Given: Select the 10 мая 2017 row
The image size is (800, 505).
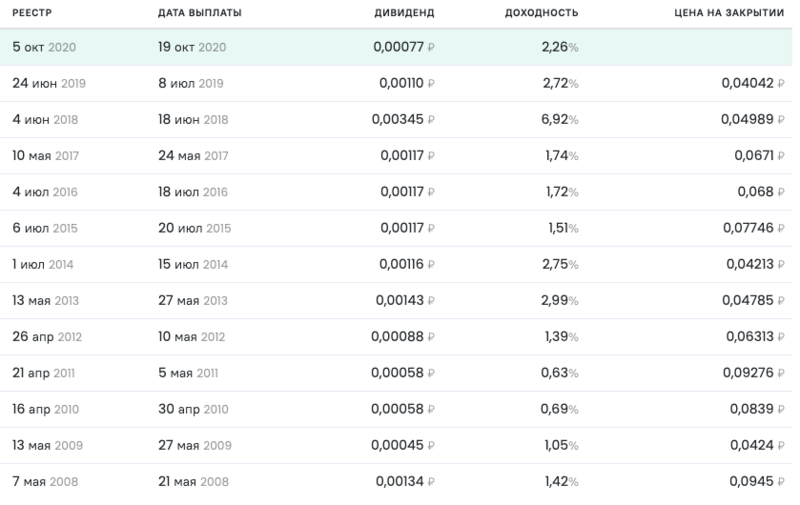Looking at the screenshot, I should pyautogui.click(x=396, y=156).
